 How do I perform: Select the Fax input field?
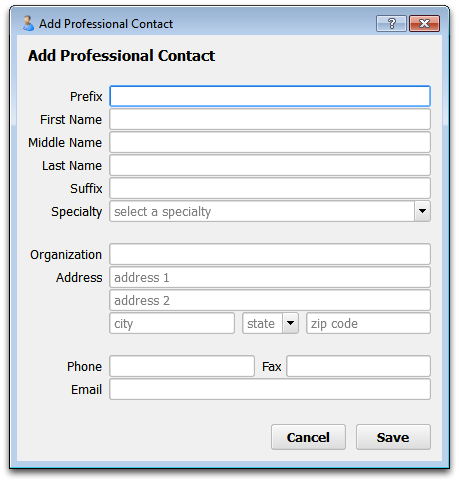[359, 366]
